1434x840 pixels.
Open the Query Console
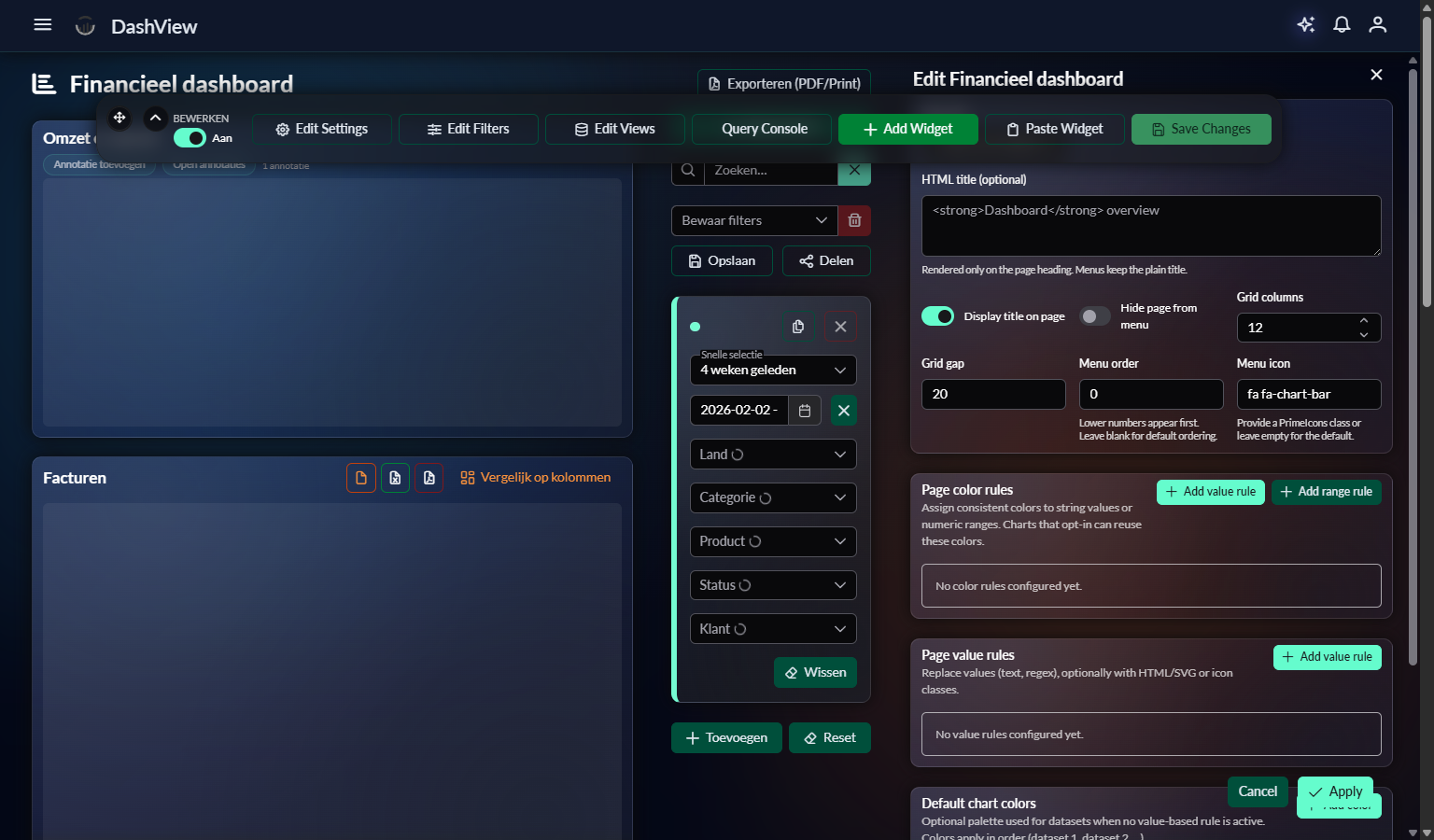761,129
